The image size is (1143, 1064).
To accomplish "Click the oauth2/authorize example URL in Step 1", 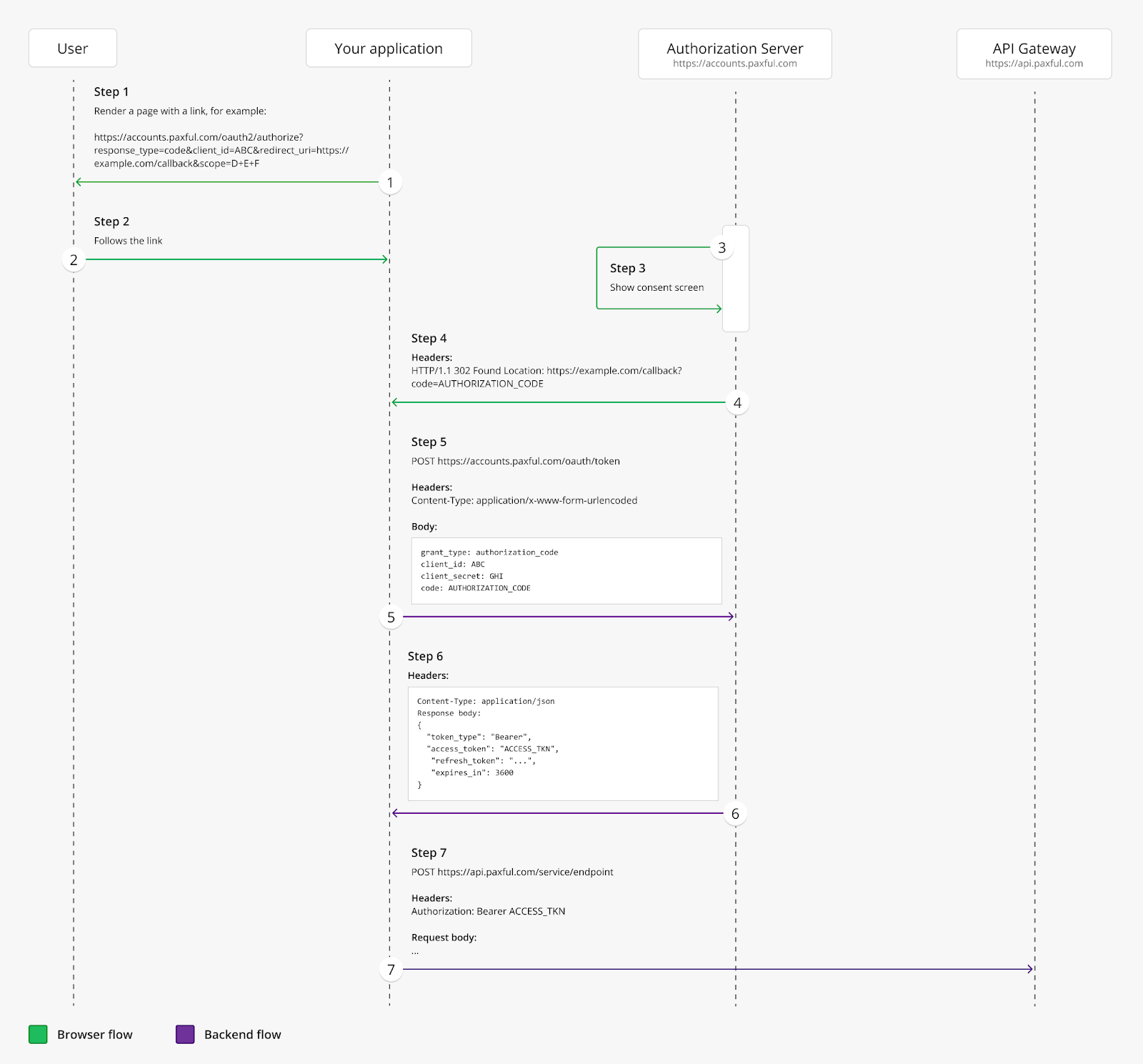I will pyautogui.click(x=221, y=150).
